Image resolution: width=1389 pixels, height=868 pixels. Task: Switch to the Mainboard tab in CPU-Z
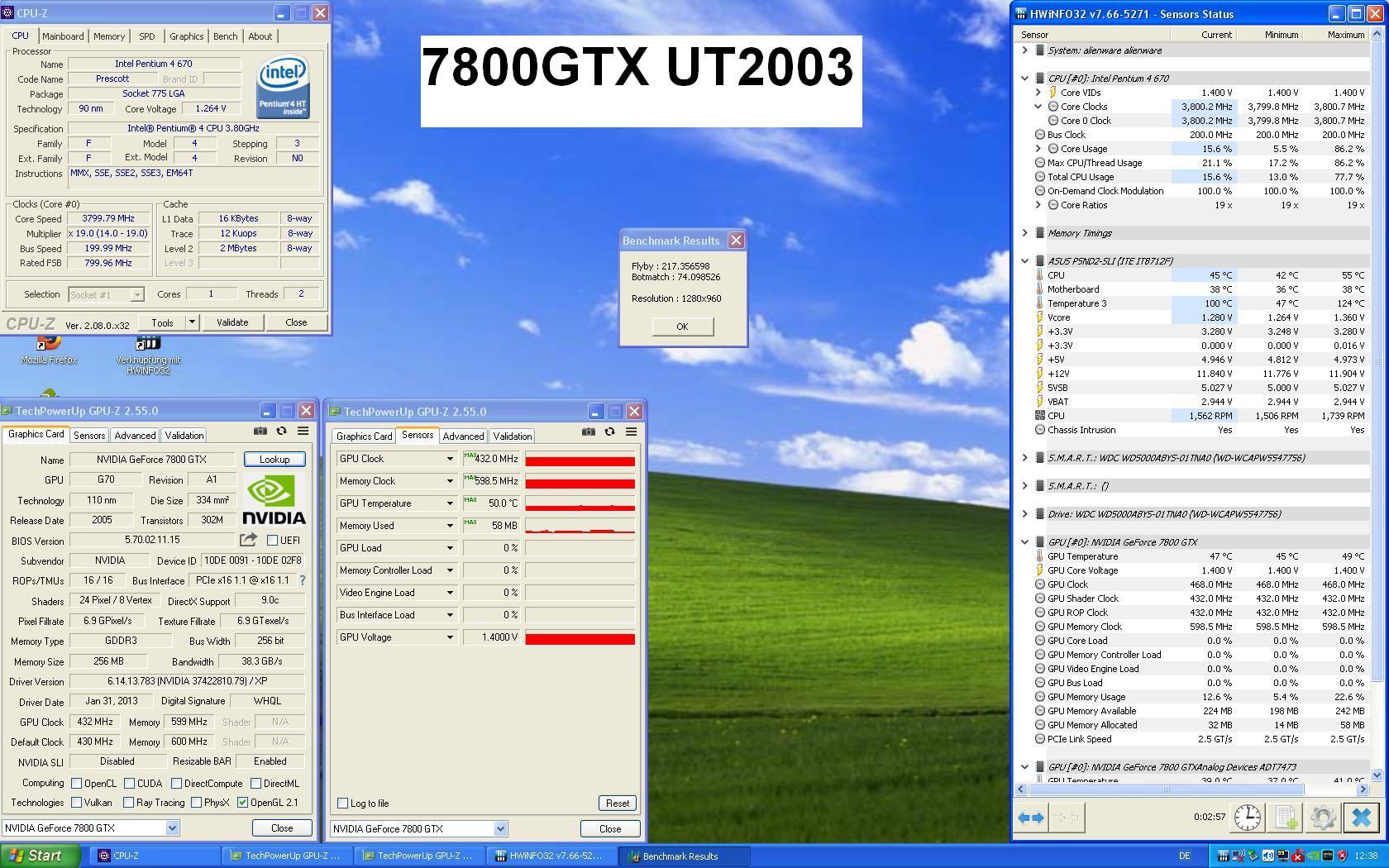point(63,36)
